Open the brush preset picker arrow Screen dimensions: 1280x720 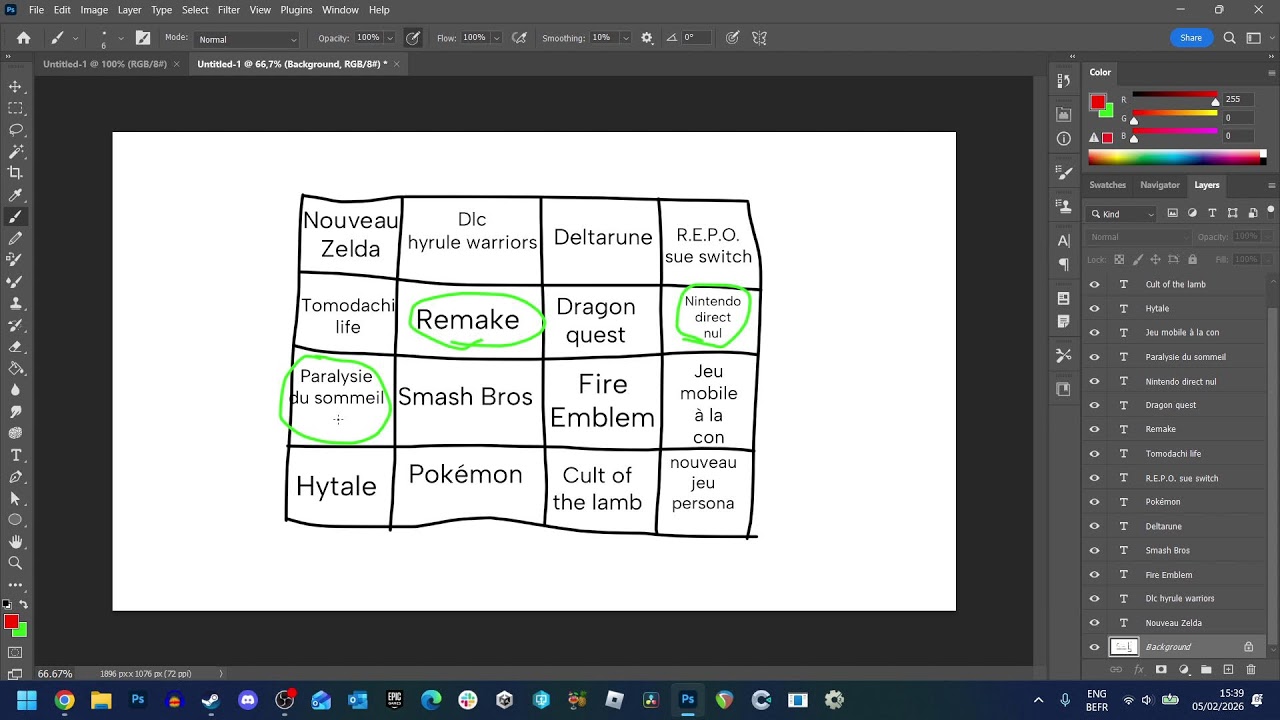click(x=121, y=38)
